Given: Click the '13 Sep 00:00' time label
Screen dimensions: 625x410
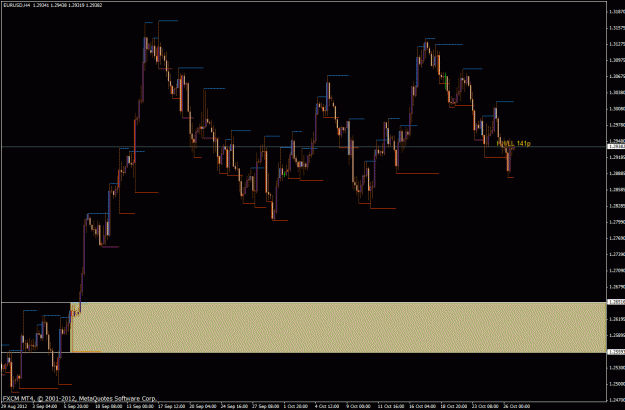Looking at the screenshot, I should click(x=140, y=406).
